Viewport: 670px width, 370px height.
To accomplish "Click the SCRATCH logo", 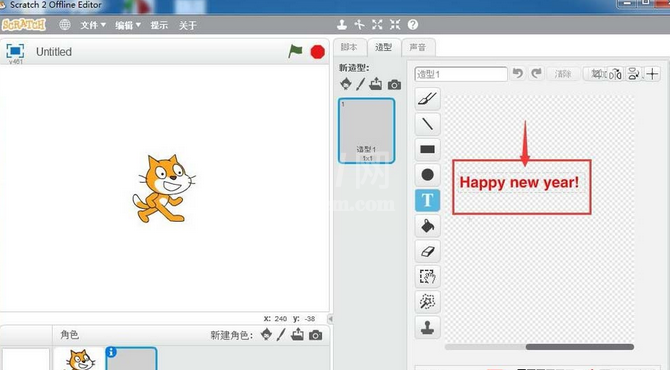I will click(24, 25).
